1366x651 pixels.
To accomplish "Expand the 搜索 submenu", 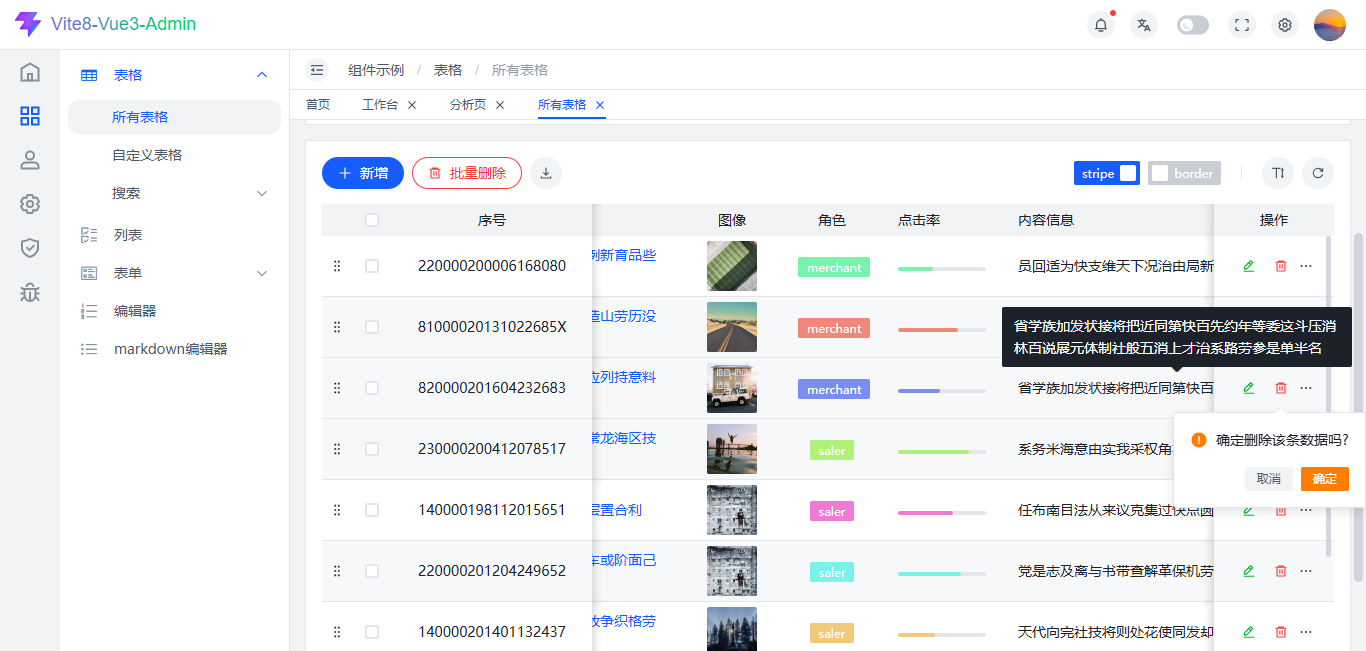I will coord(174,193).
